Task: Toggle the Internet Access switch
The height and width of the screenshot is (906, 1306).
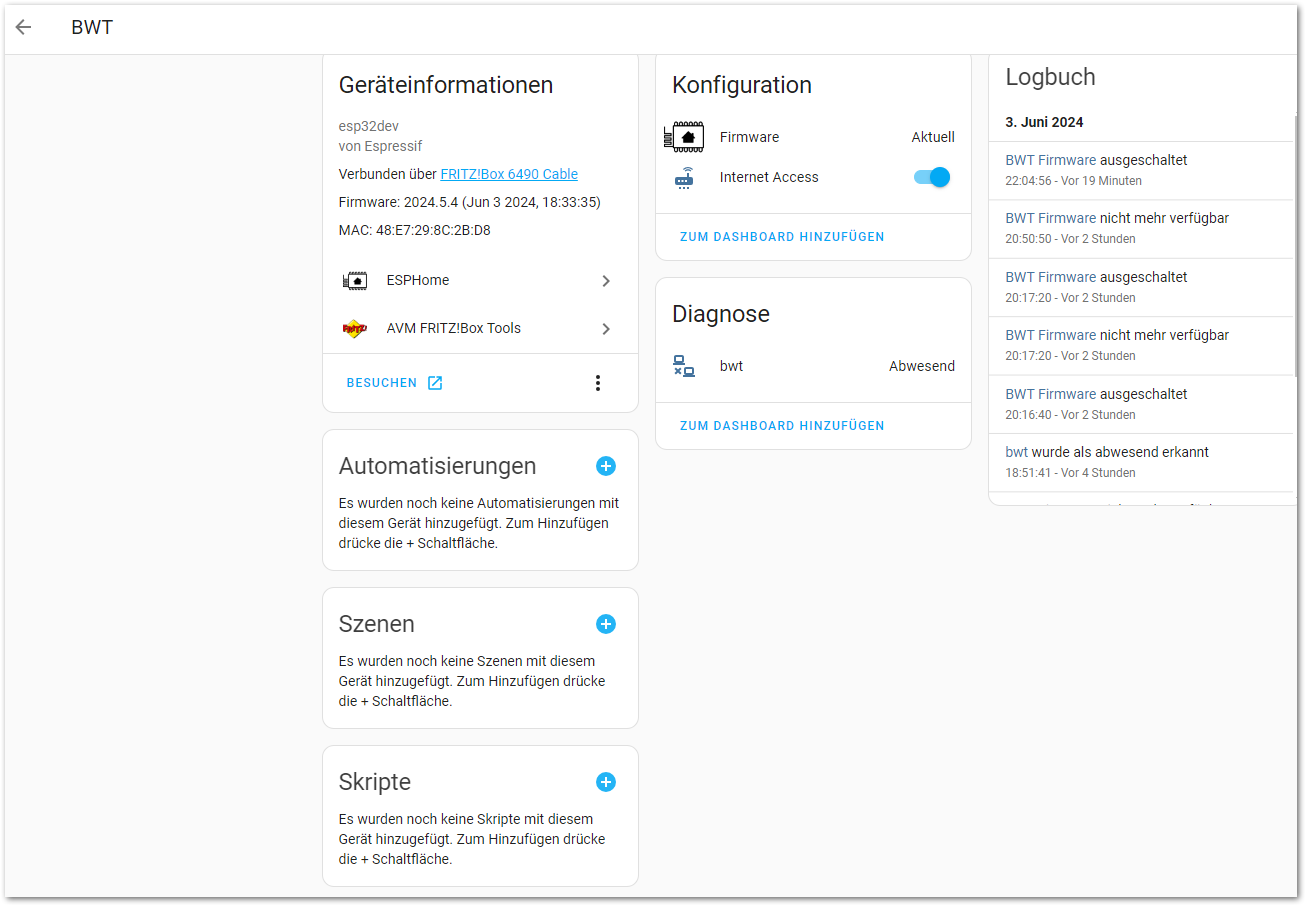Action: point(931,177)
